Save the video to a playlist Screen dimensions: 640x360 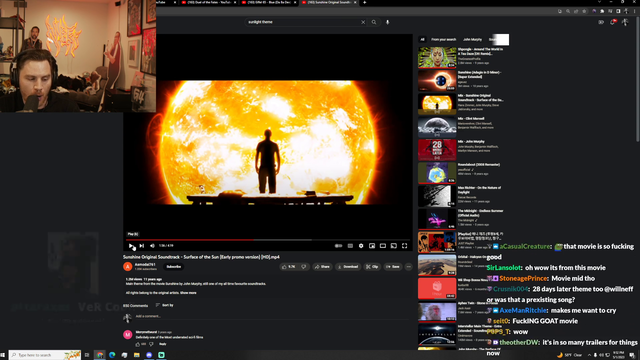coord(393,267)
